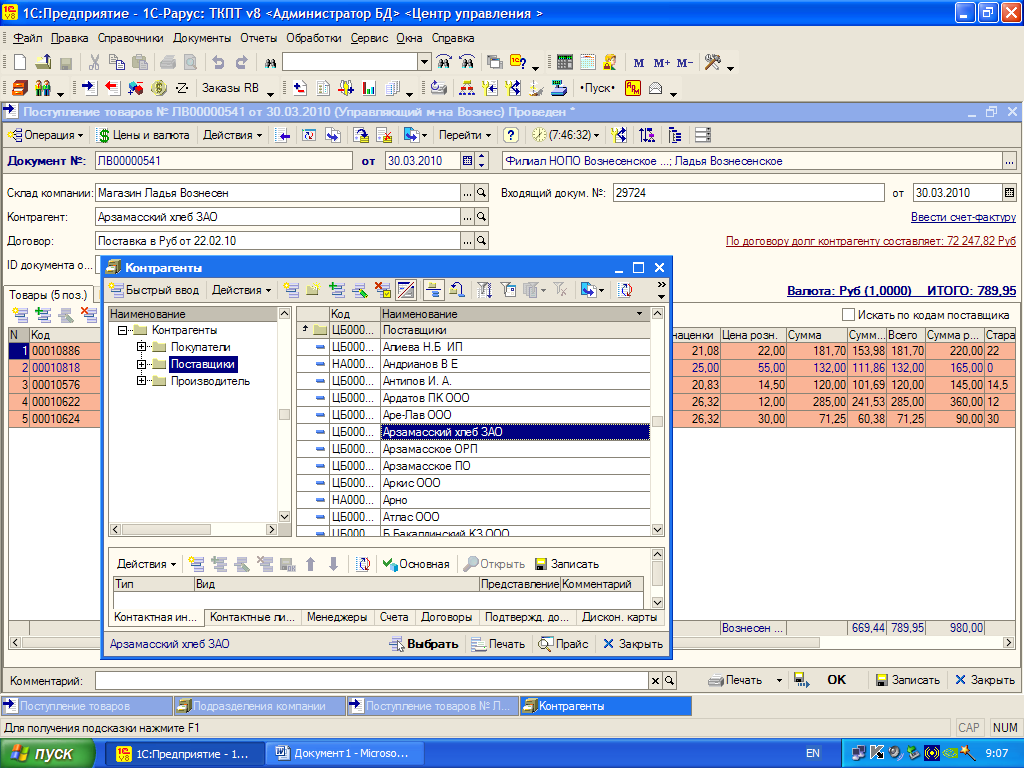Image resolution: width=1024 pixels, height=768 pixels.
Task: Click the M+ memory button
Action: click(662, 63)
